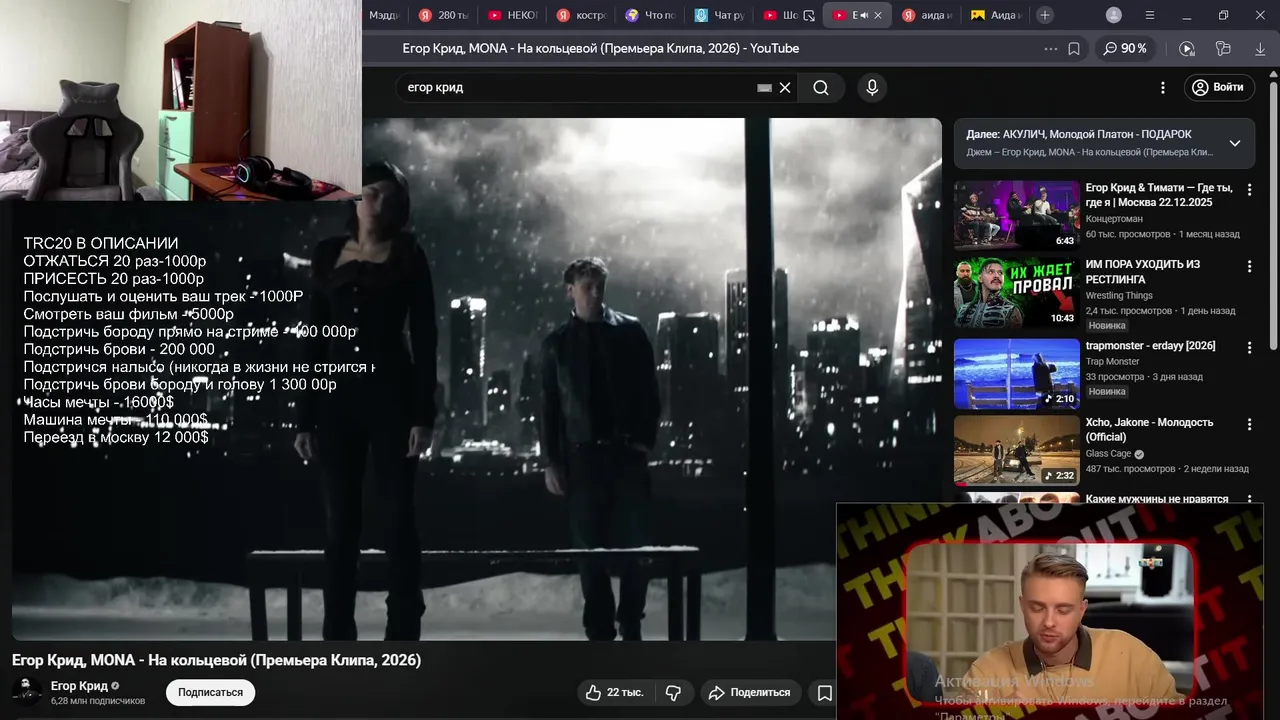
Task: Open the ИМ ПОРА УХОДИТЬ ИЗ РЕСТЛИНГА thumbnail
Action: [x=1016, y=293]
